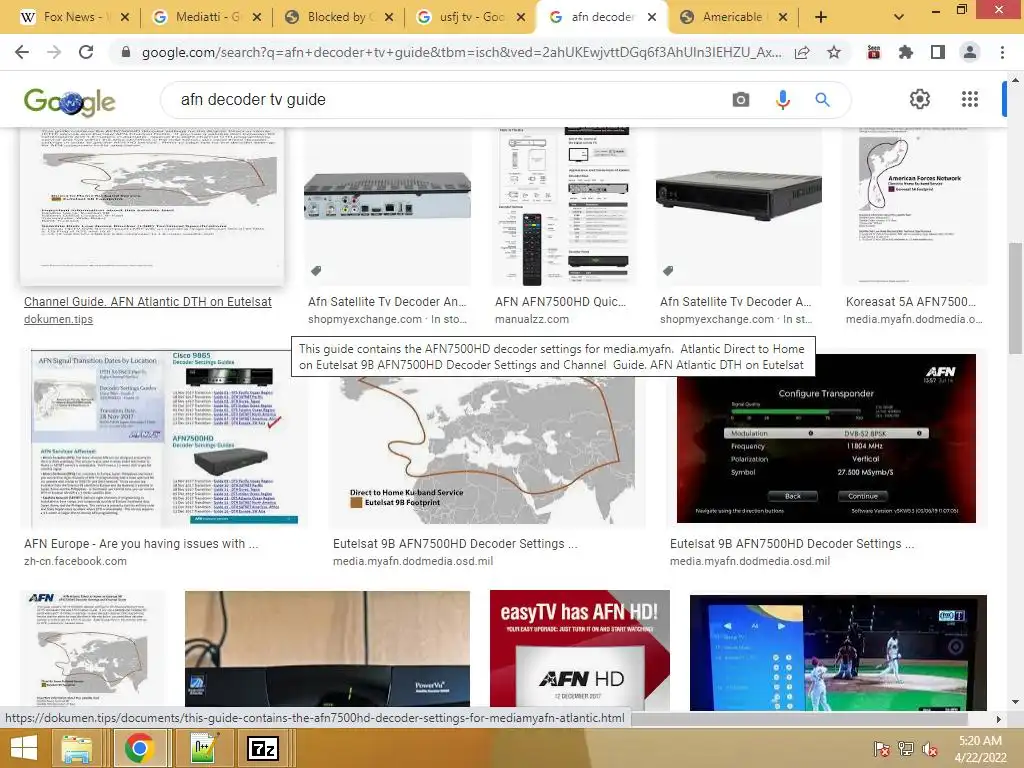Open the dokumen.tips source link
This screenshot has height=768, width=1024.
[x=58, y=319]
